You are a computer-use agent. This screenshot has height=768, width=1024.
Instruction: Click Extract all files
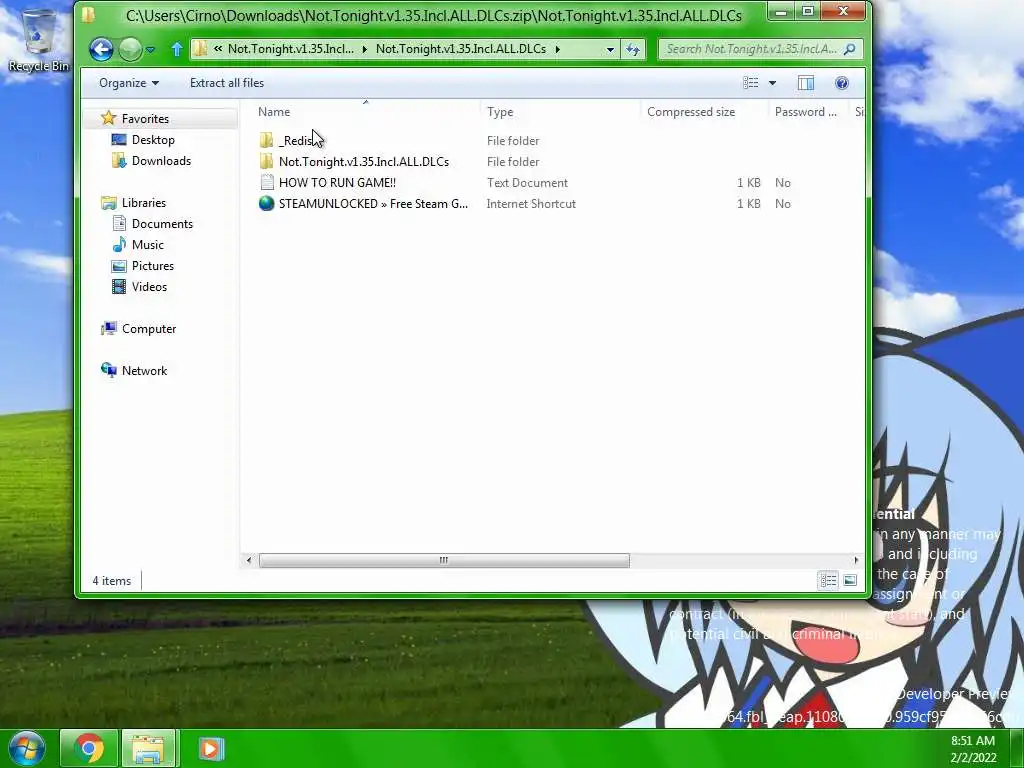click(x=227, y=83)
